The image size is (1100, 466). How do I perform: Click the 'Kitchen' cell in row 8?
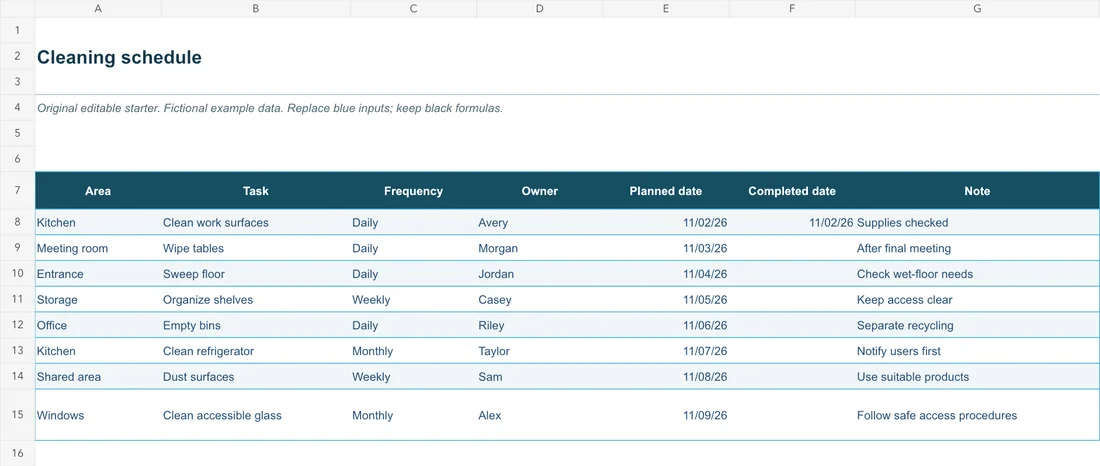[98, 222]
